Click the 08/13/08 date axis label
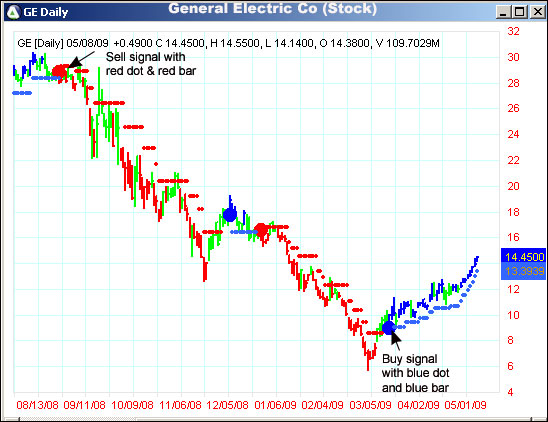The height and width of the screenshot is (422, 548). (x=37, y=405)
